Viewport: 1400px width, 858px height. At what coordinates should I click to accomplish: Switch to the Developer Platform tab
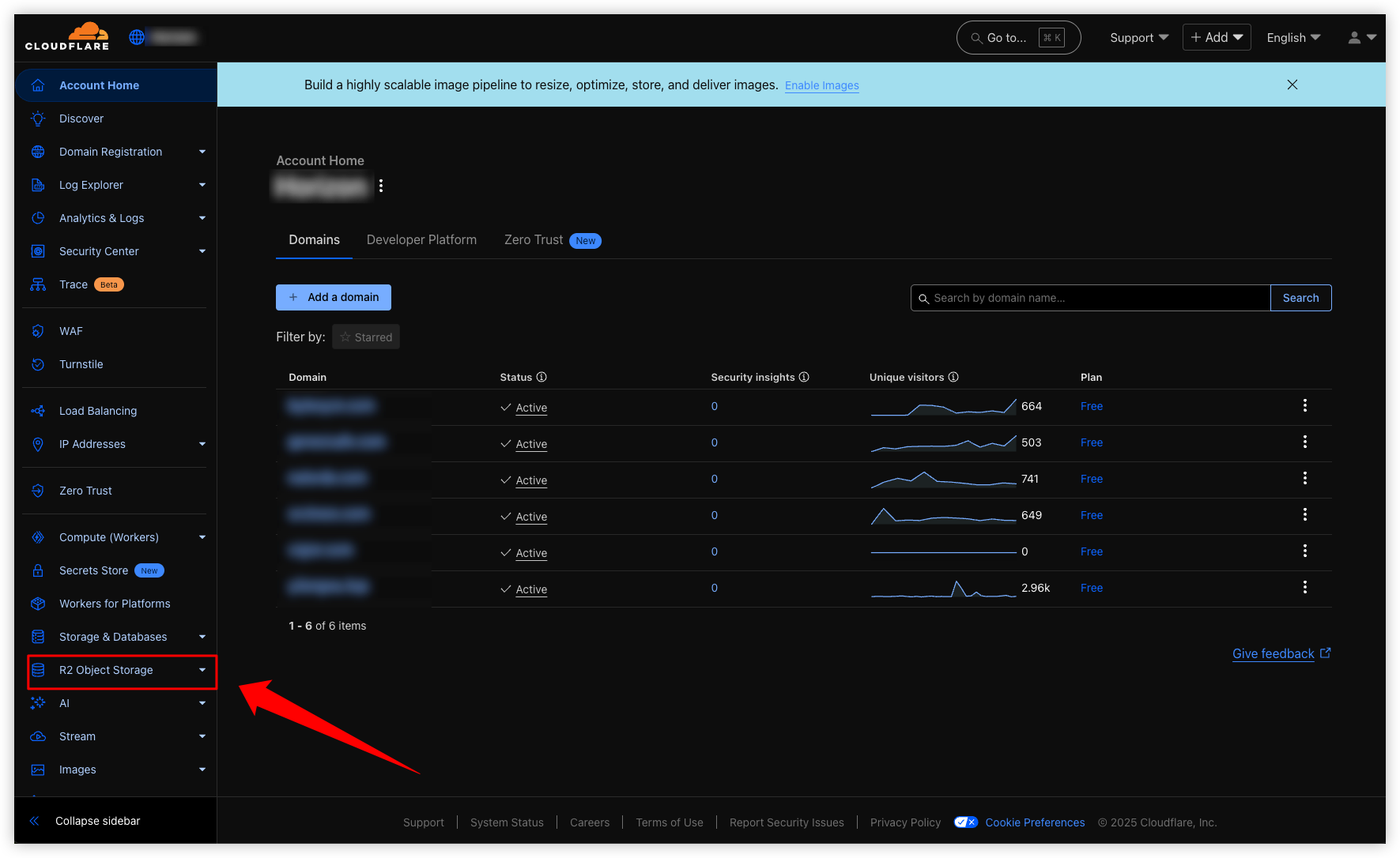point(421,240)
